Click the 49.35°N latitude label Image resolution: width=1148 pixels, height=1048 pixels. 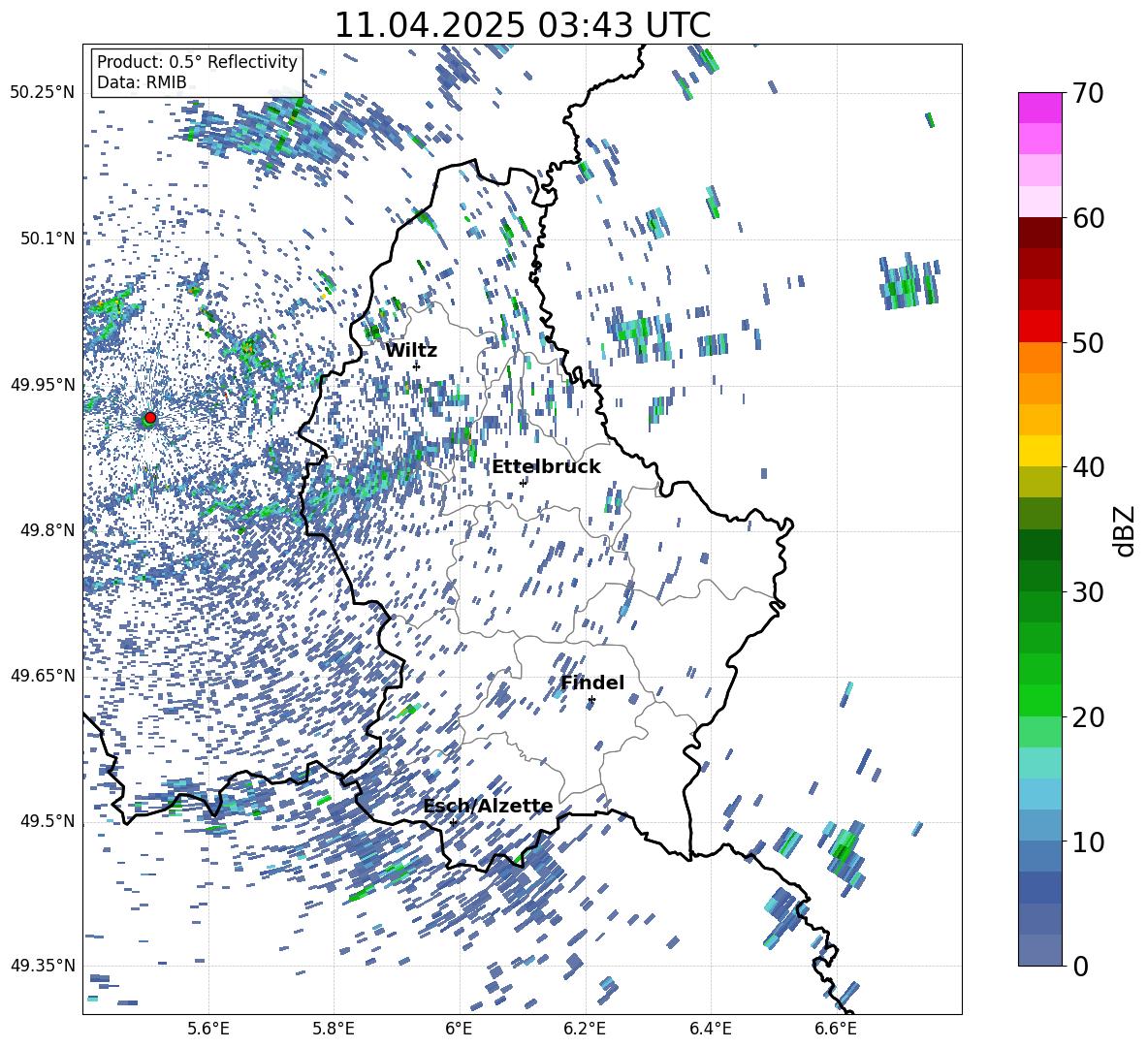pyautogui.click(x=43, y=966)
